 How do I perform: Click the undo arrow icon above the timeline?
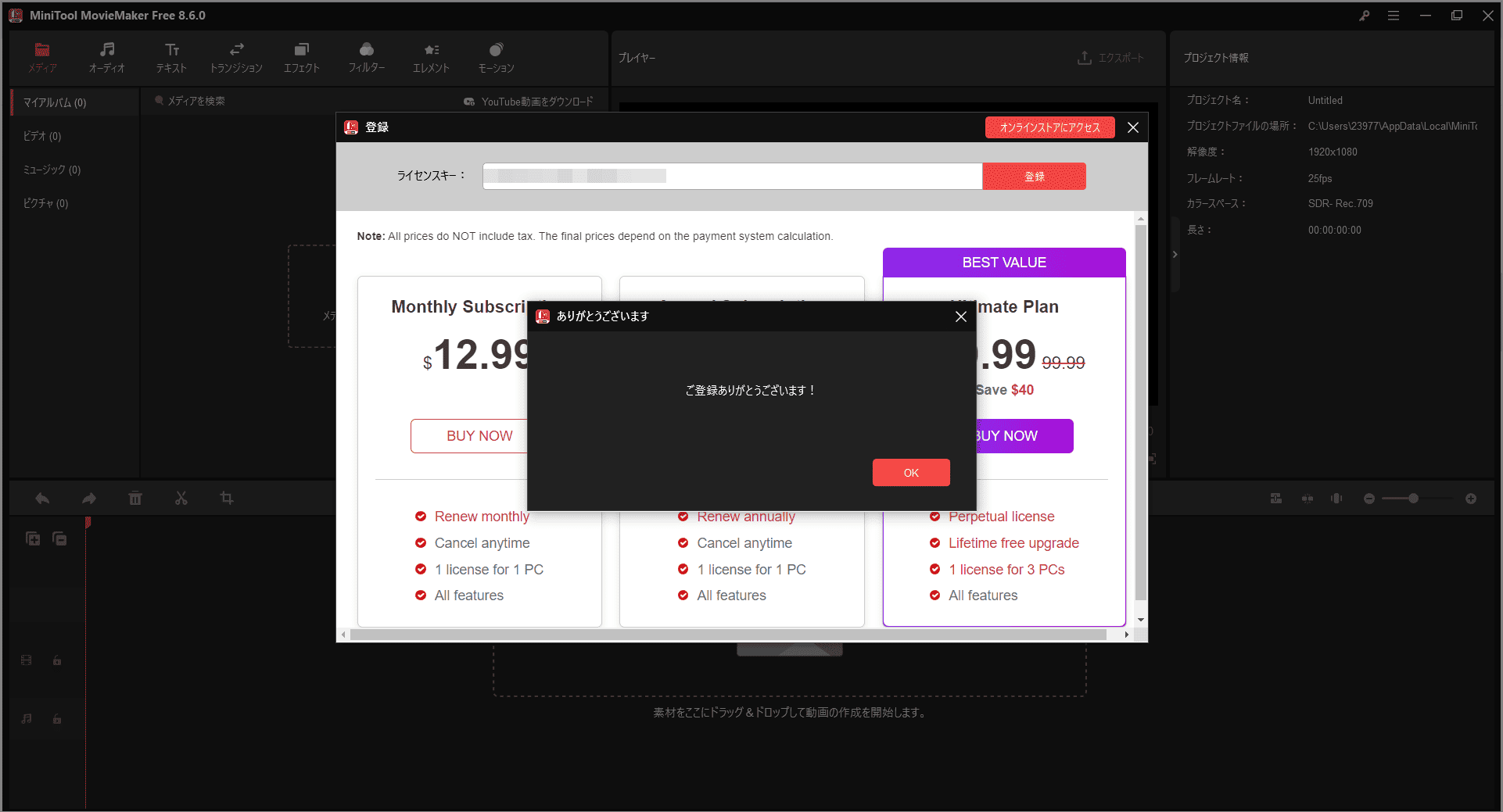[42, 498]
